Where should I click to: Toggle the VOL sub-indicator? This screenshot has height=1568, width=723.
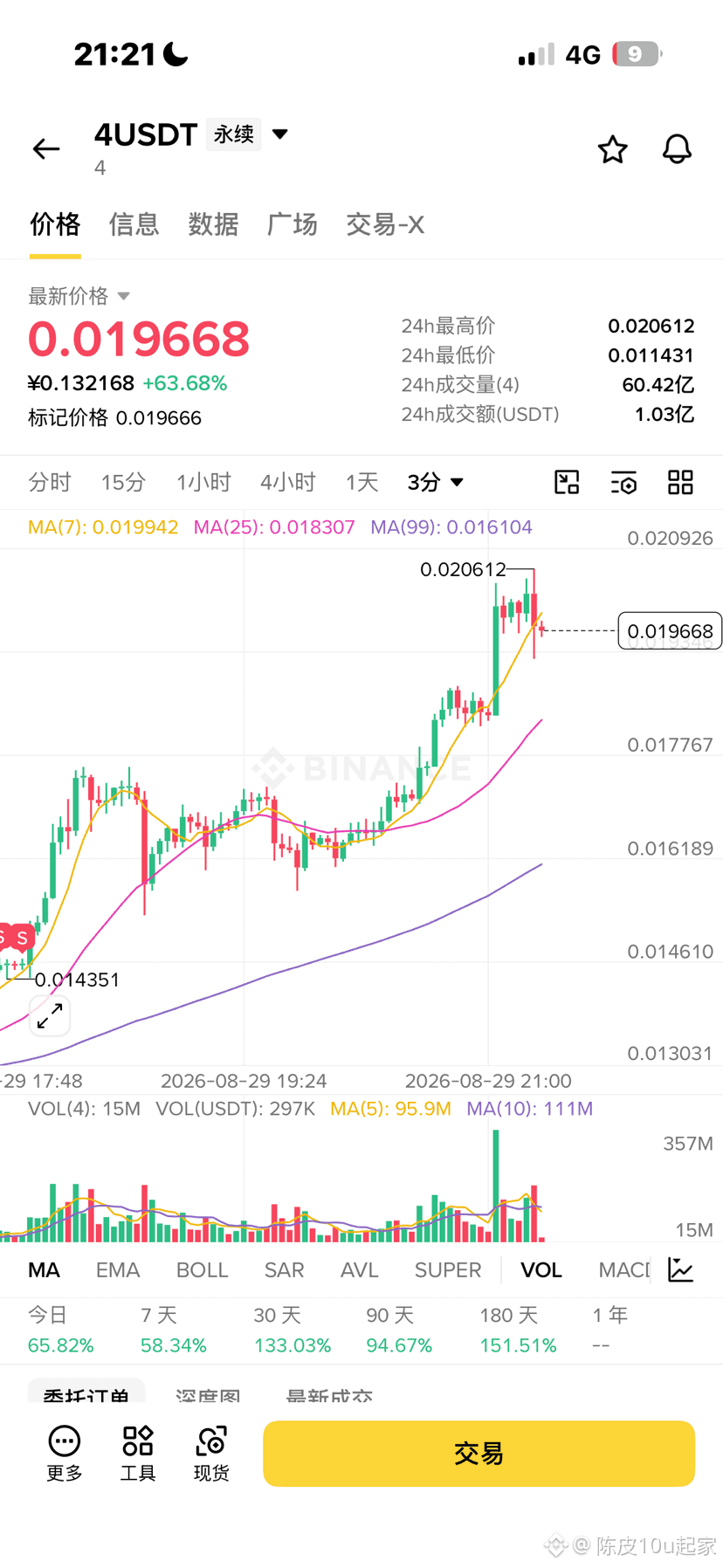tap(541, 1269)
